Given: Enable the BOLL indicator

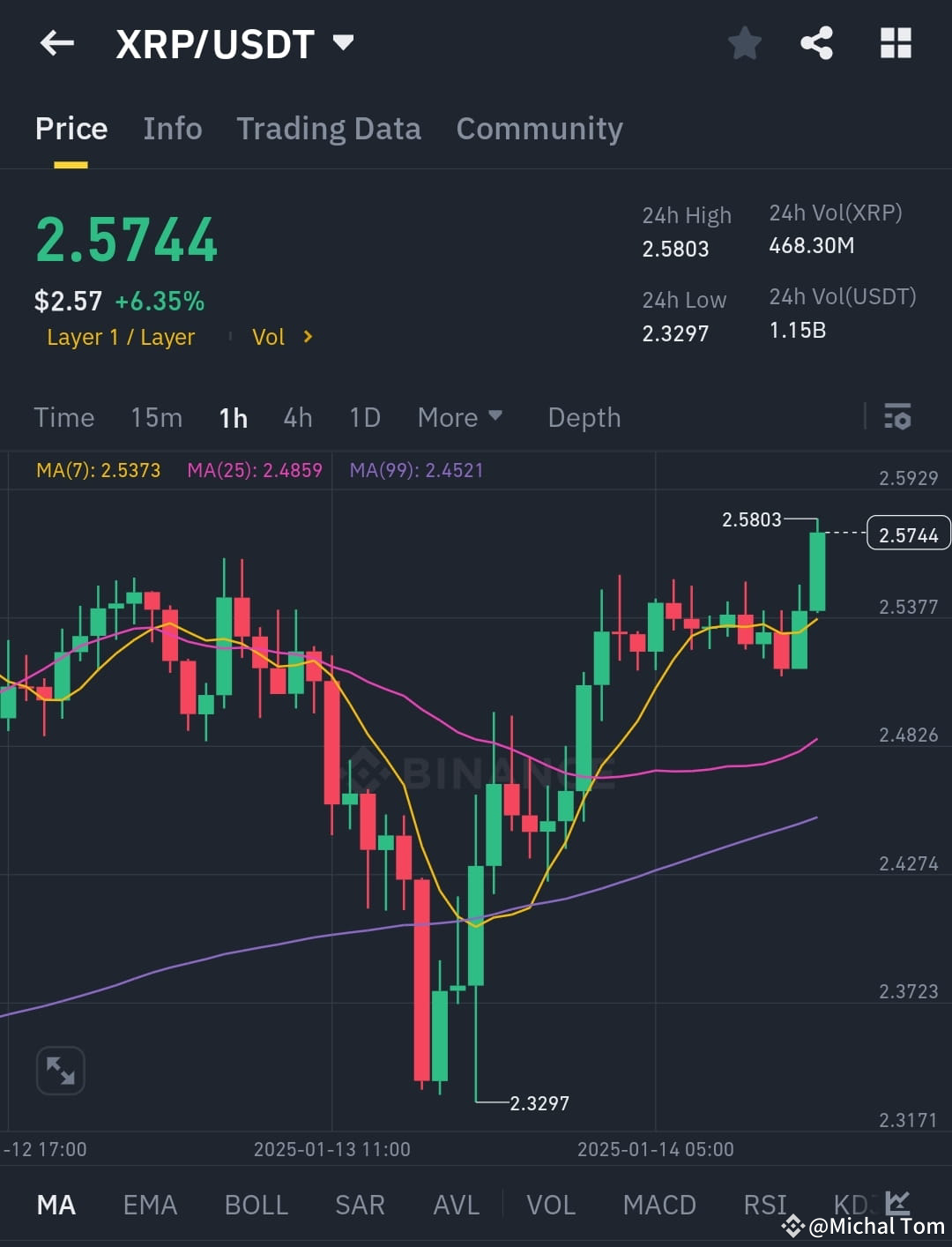Looking at the screenshot, I should point(256,1204).
